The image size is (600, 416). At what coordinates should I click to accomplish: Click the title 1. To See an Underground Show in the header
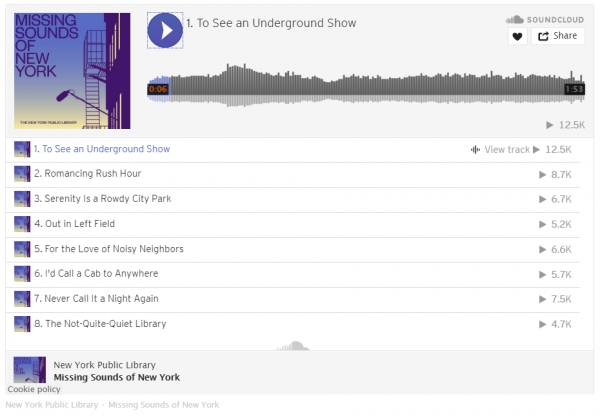(x=271, y=23)
